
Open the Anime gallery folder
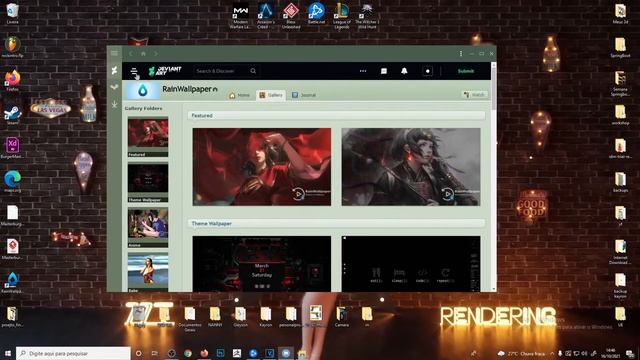click(x=148, y=227)
